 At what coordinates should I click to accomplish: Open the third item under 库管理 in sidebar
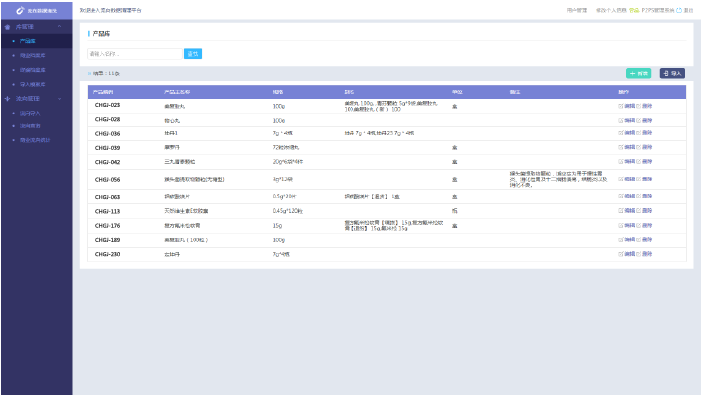[33, 70]
